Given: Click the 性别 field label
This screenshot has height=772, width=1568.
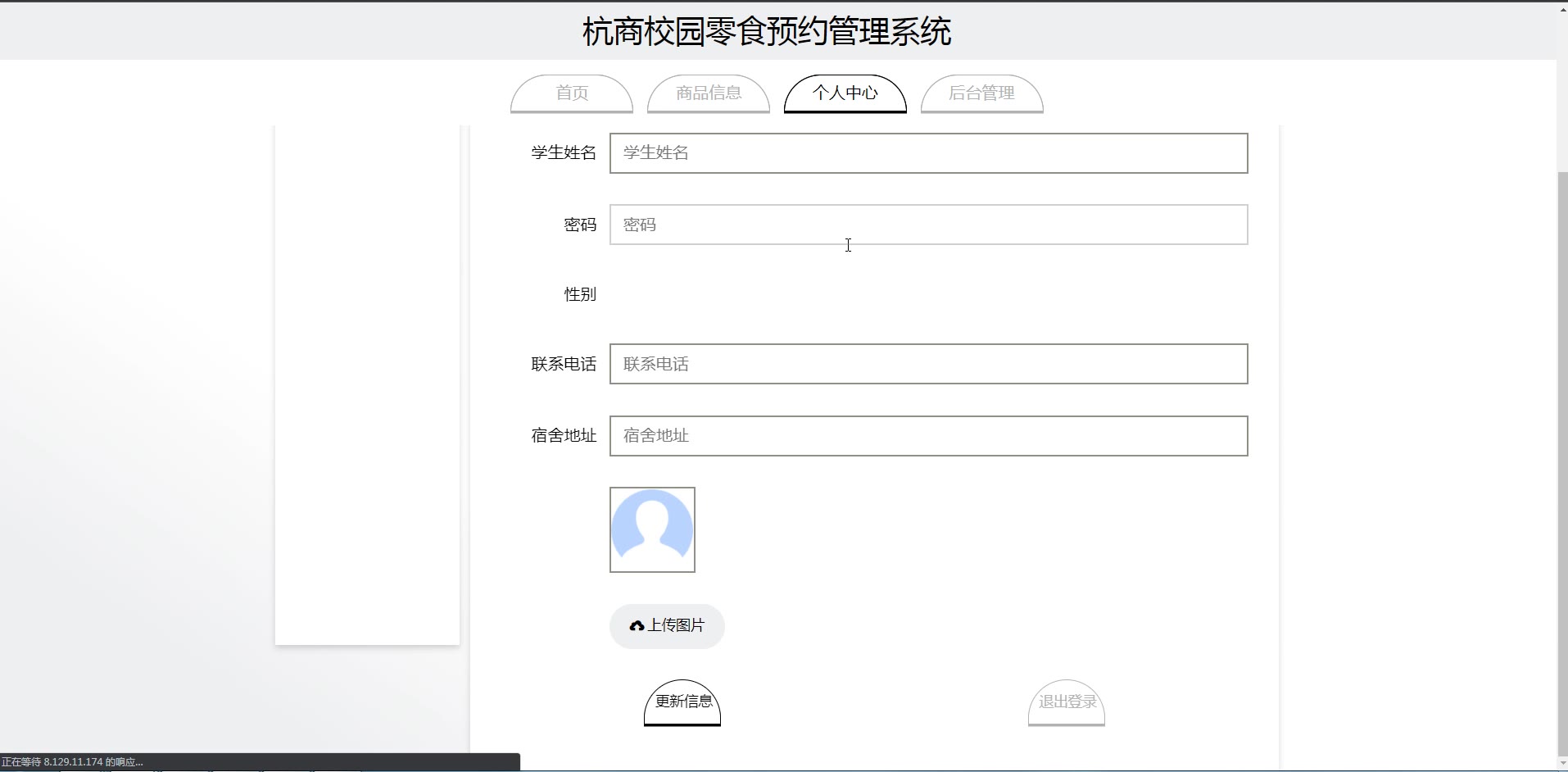Looking at the screenshot, I should (x=580, y=294).
